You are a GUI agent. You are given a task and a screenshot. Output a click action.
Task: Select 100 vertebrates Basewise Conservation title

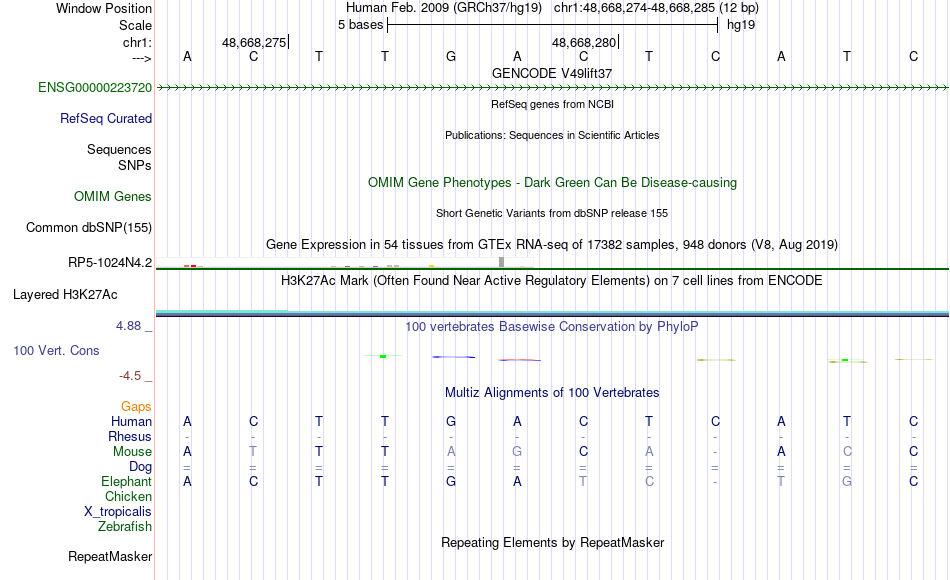tap(552, 327)
